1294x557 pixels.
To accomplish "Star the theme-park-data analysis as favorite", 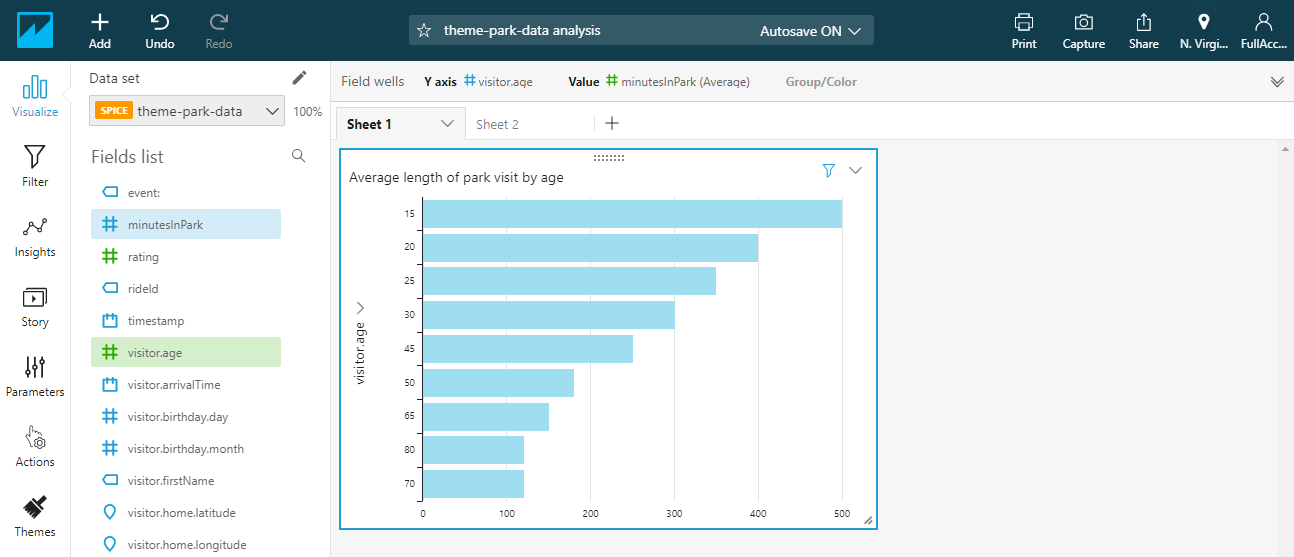I will (424, 31).
